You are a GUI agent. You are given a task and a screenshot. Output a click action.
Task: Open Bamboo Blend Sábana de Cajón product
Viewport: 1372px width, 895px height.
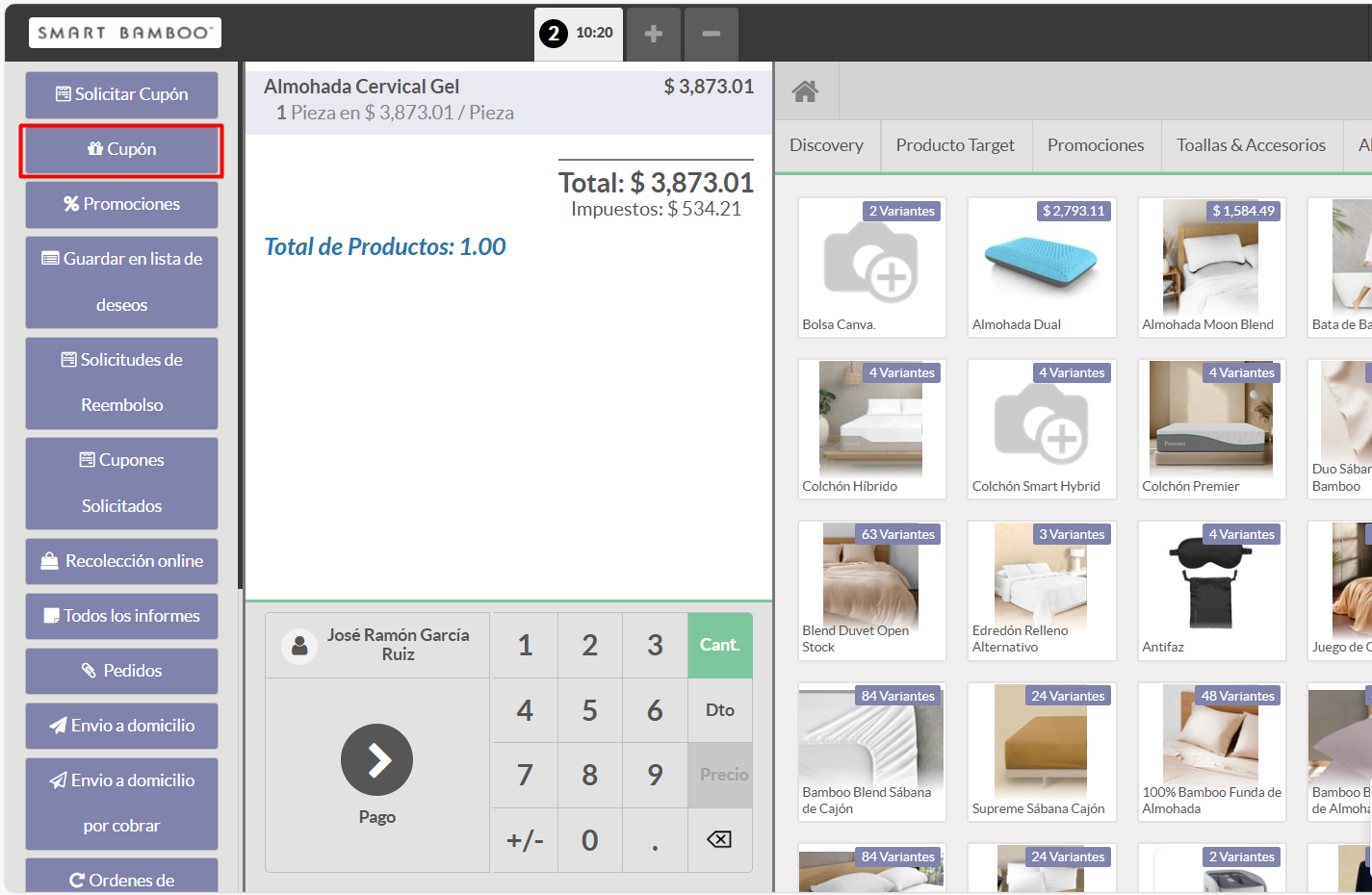click(872, 753)
